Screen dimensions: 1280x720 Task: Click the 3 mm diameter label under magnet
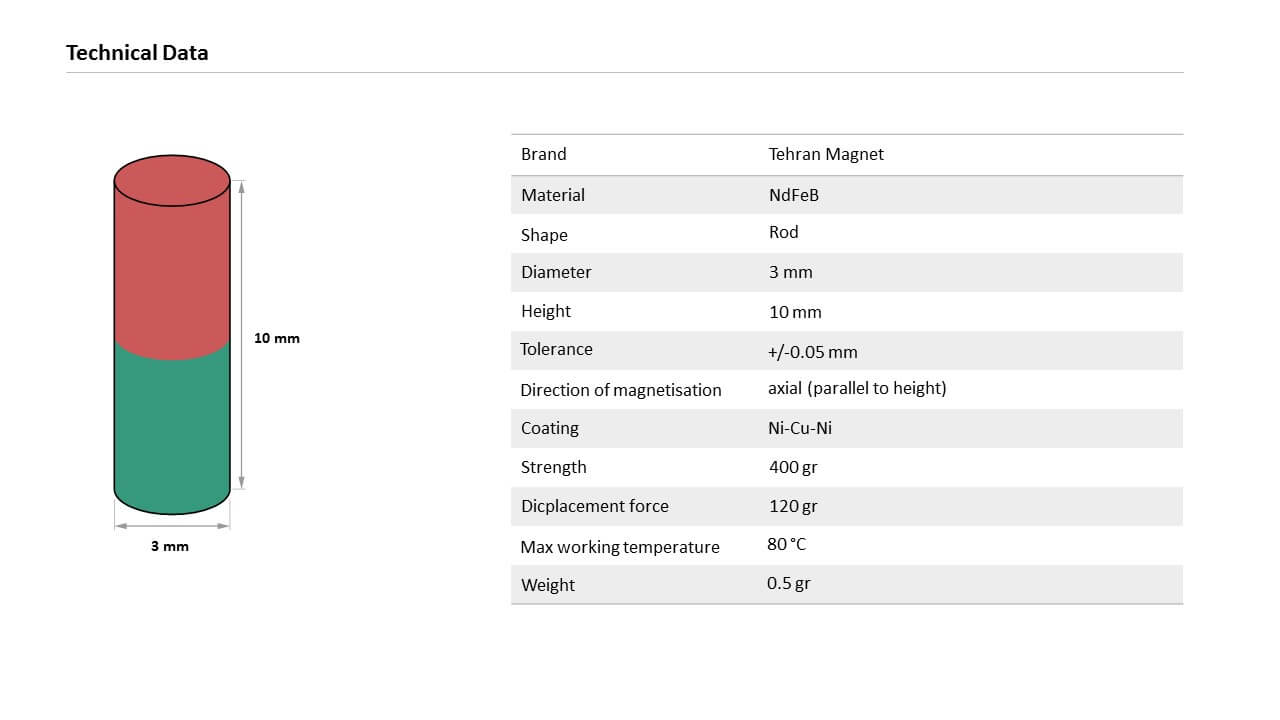(x=170, y=546)
